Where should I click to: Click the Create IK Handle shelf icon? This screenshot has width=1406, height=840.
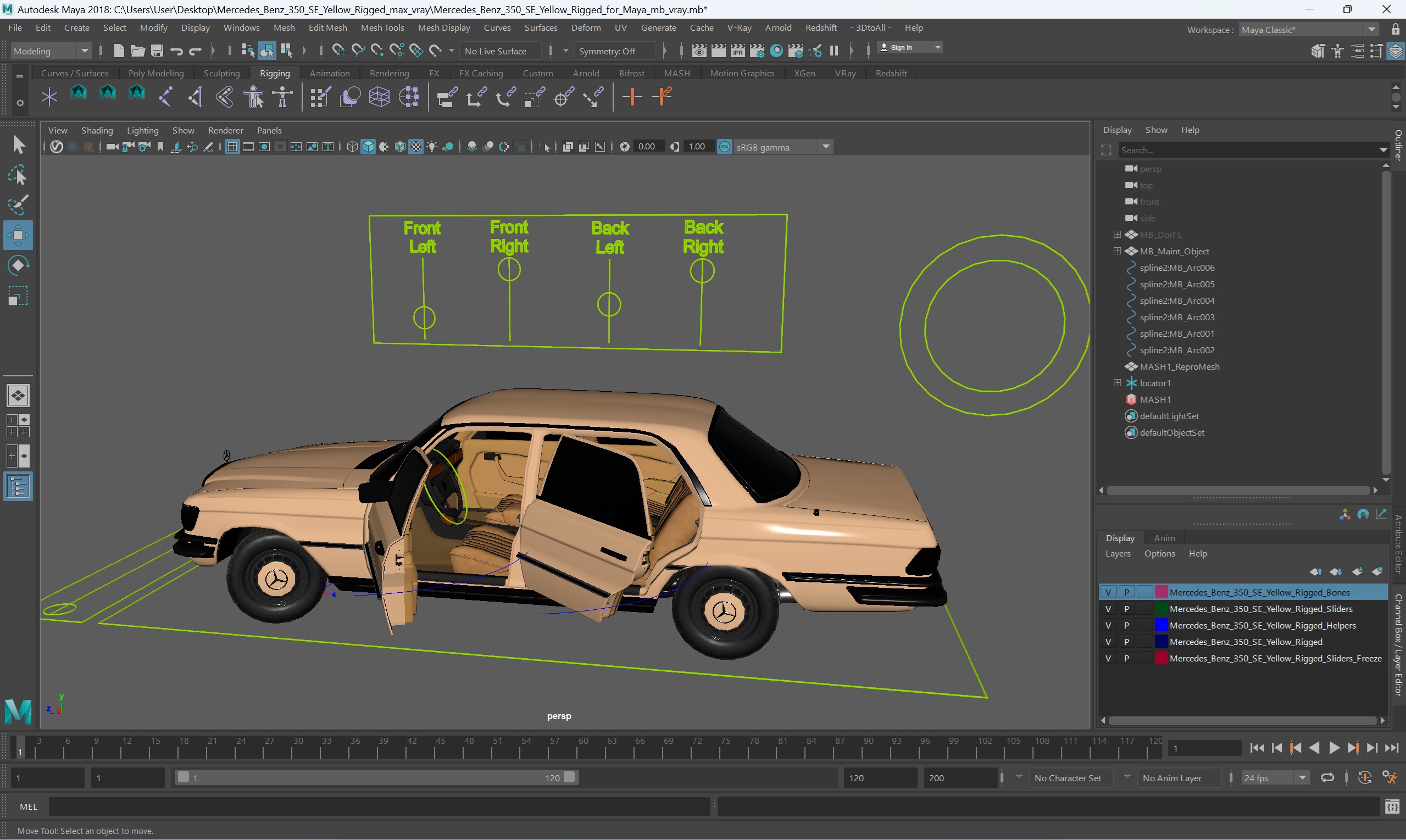pos(195,97)
